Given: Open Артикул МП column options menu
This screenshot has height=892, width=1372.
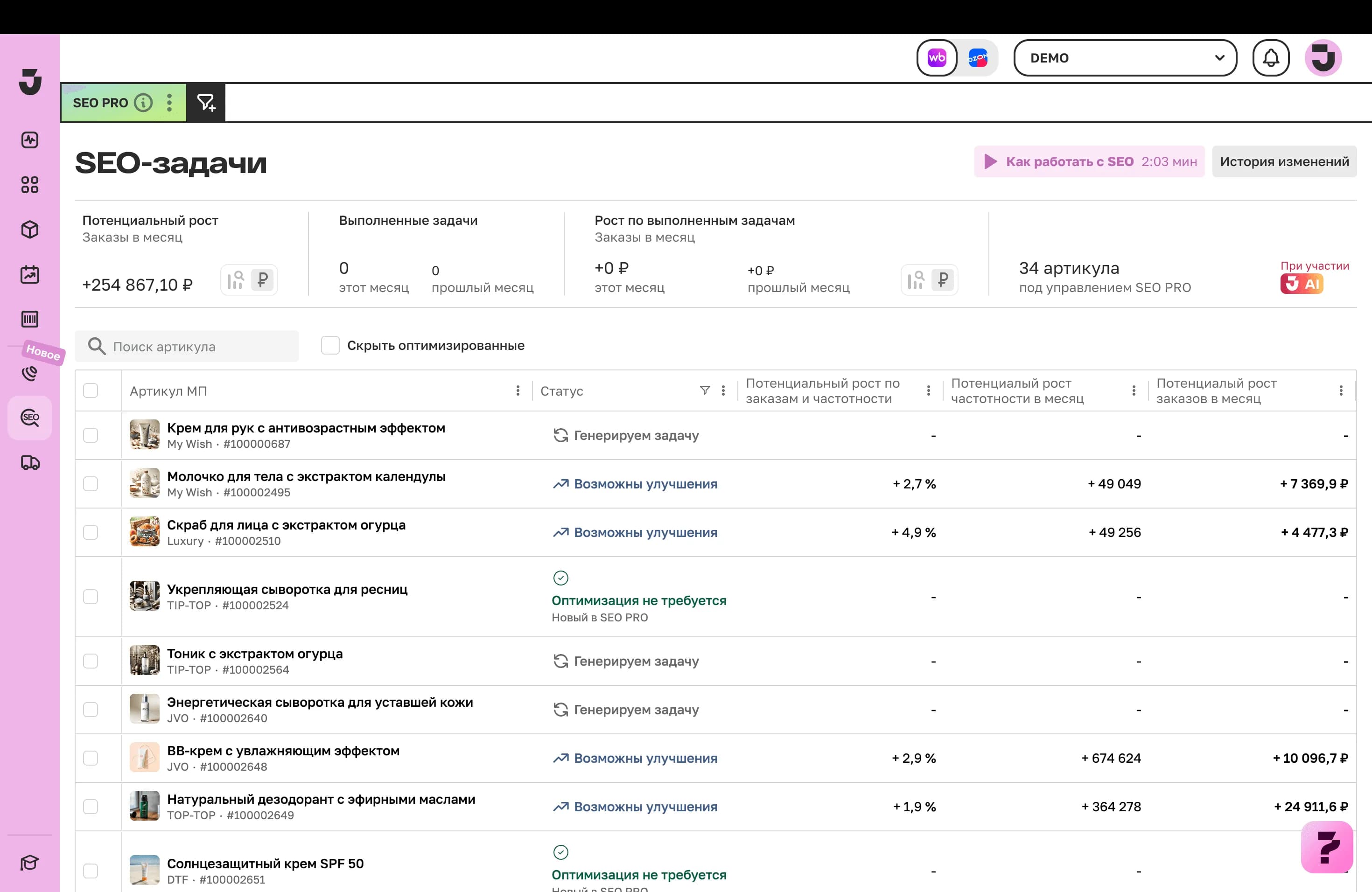Looking at the screenshot, I should coord(518,390).
